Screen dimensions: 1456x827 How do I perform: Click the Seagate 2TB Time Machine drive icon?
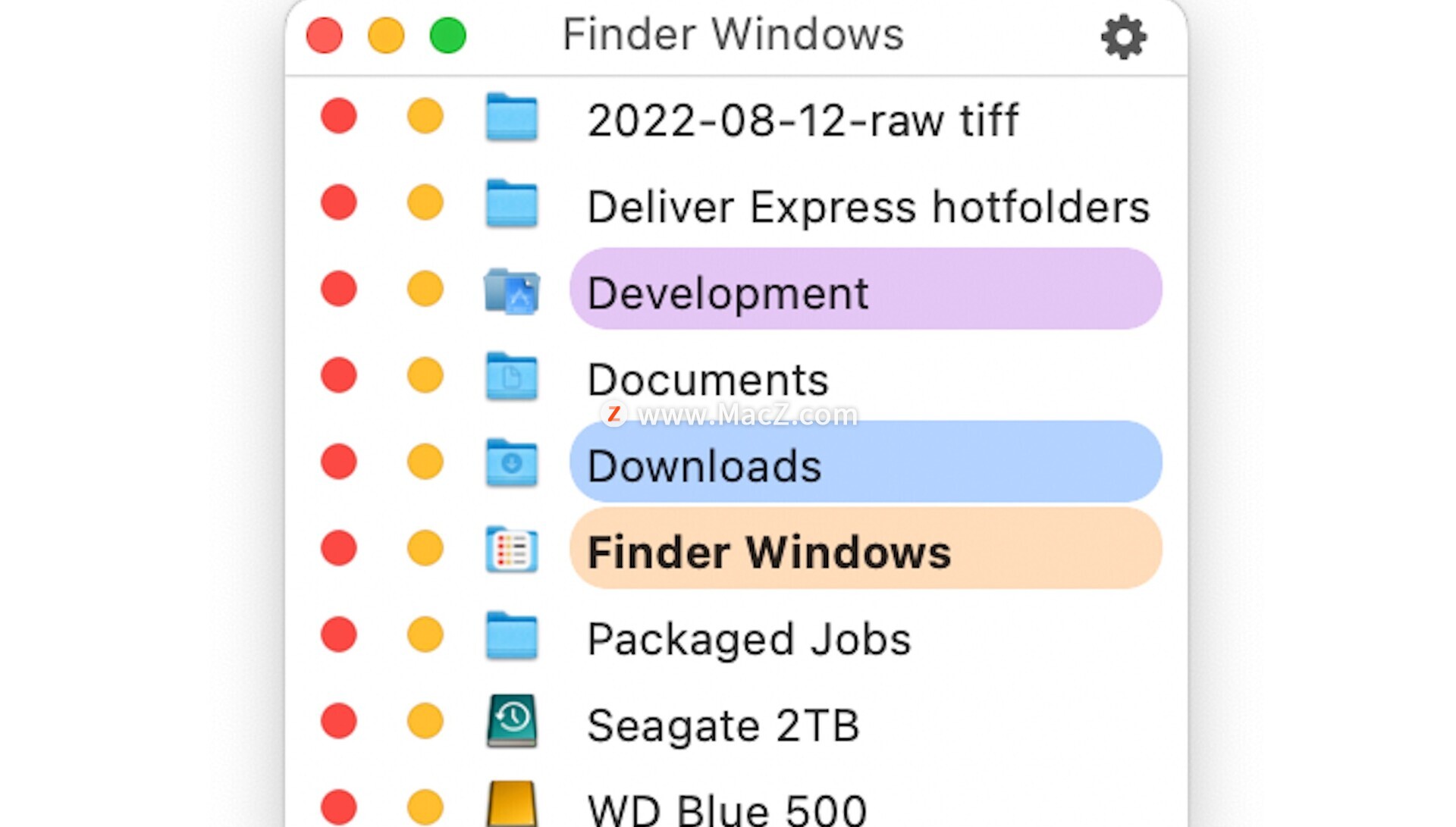pyautogui.click(x=512, y=721)
